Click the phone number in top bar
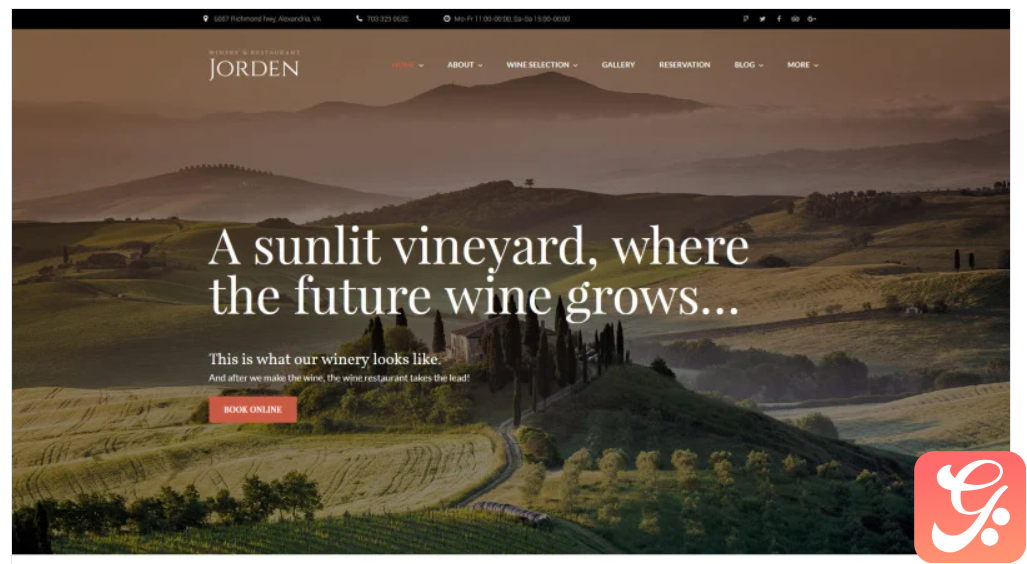The height and width of the screenshot is (564, 1027). [x=387, y=19]
